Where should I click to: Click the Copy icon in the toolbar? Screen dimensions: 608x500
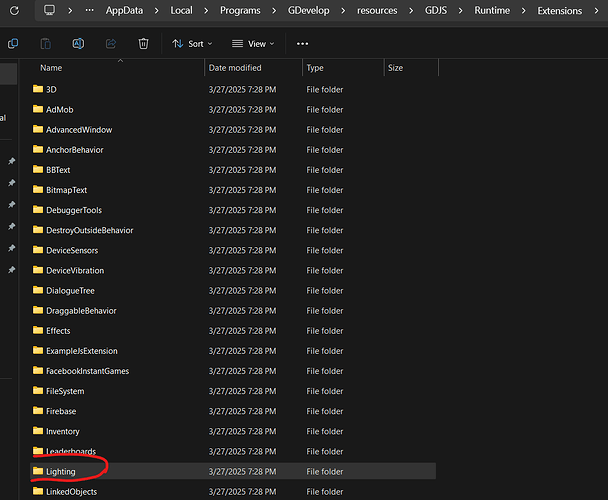click(13, 44)
